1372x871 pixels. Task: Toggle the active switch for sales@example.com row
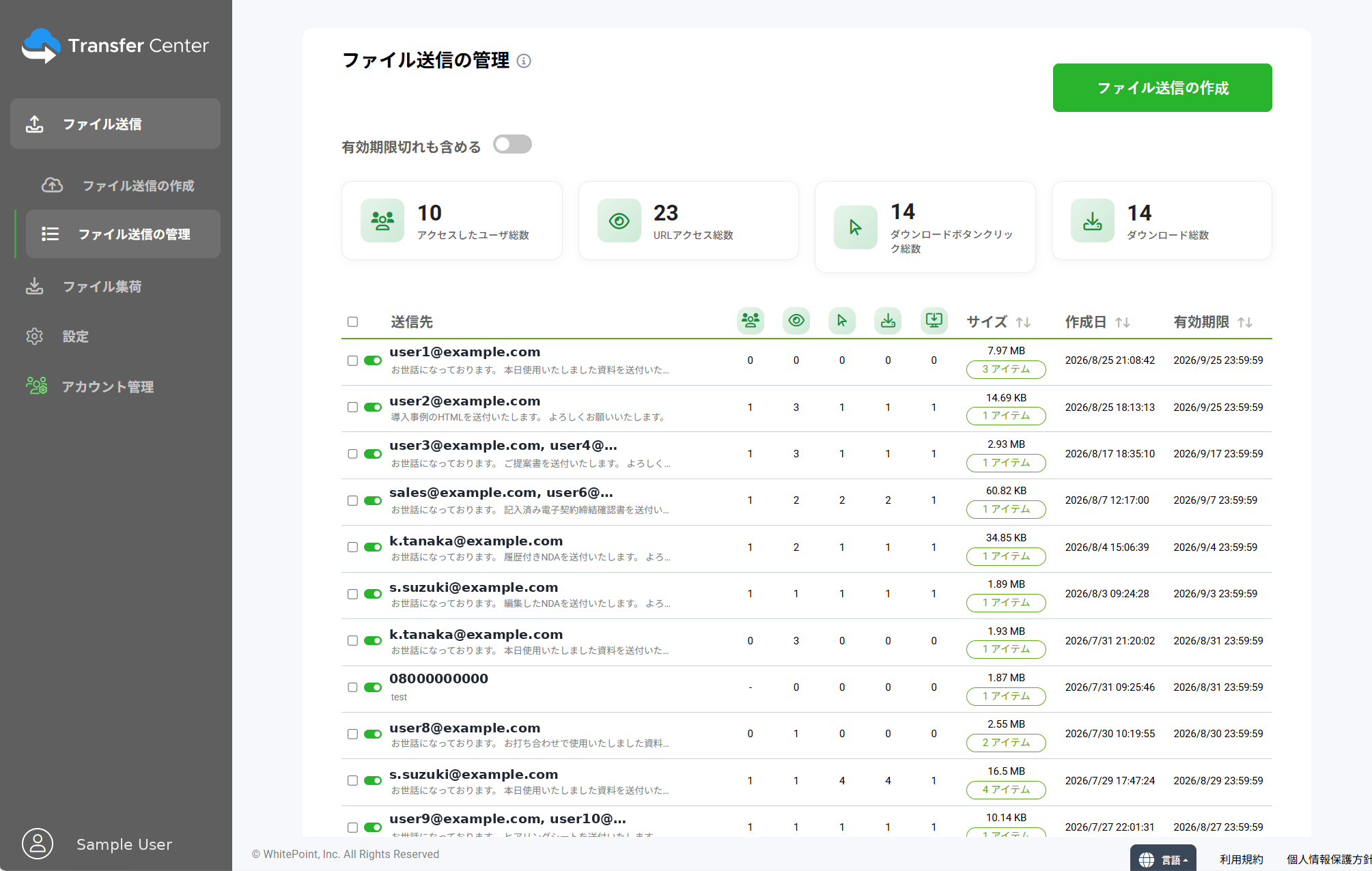373,500
